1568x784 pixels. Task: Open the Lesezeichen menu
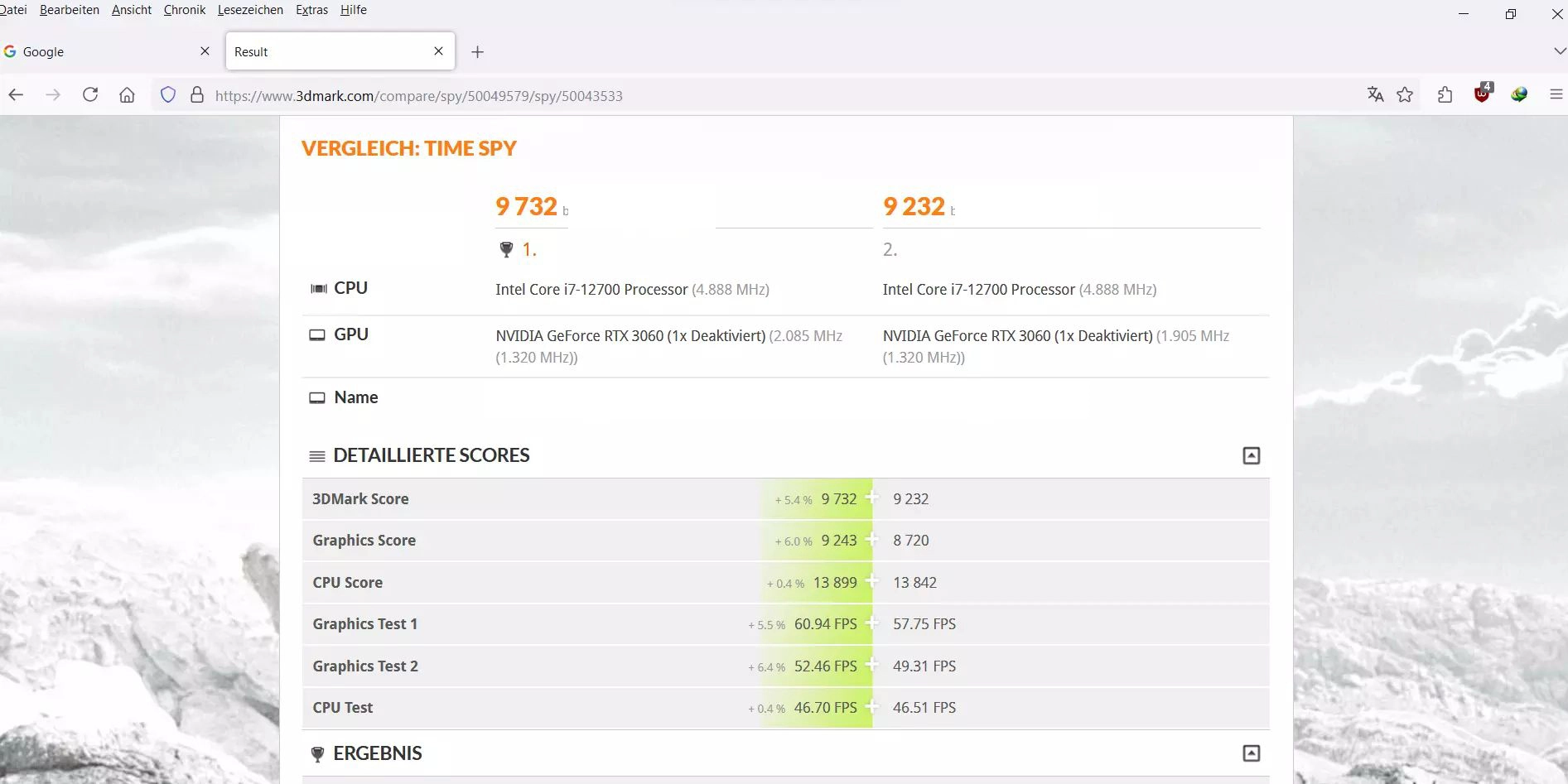(250, 10)
